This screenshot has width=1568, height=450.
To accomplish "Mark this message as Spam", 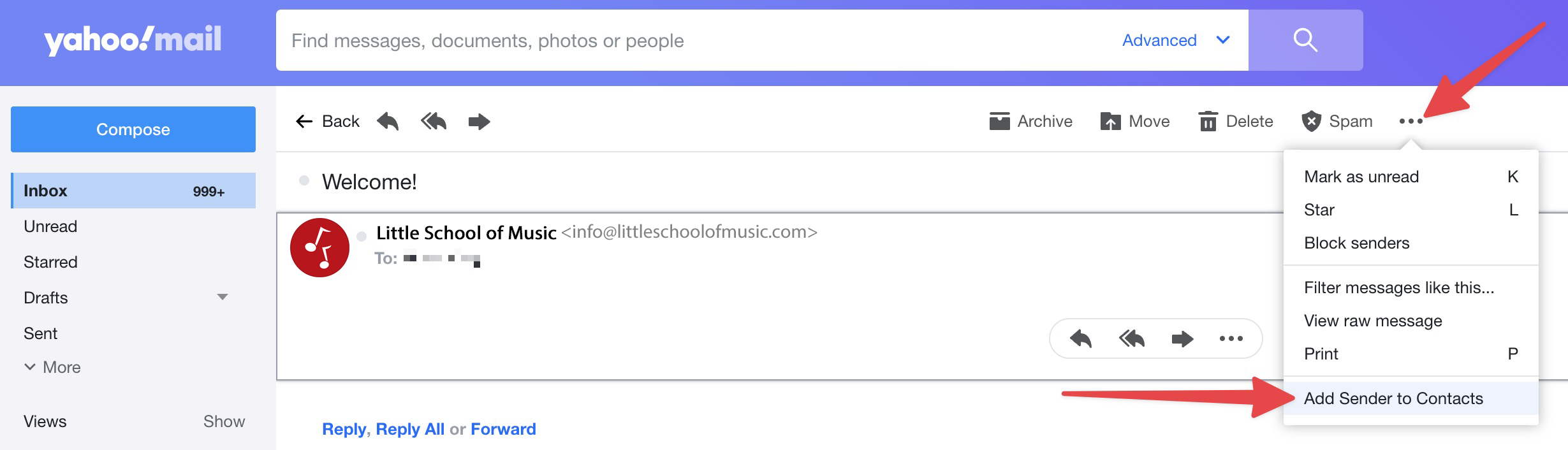I will pos(1337,121).
